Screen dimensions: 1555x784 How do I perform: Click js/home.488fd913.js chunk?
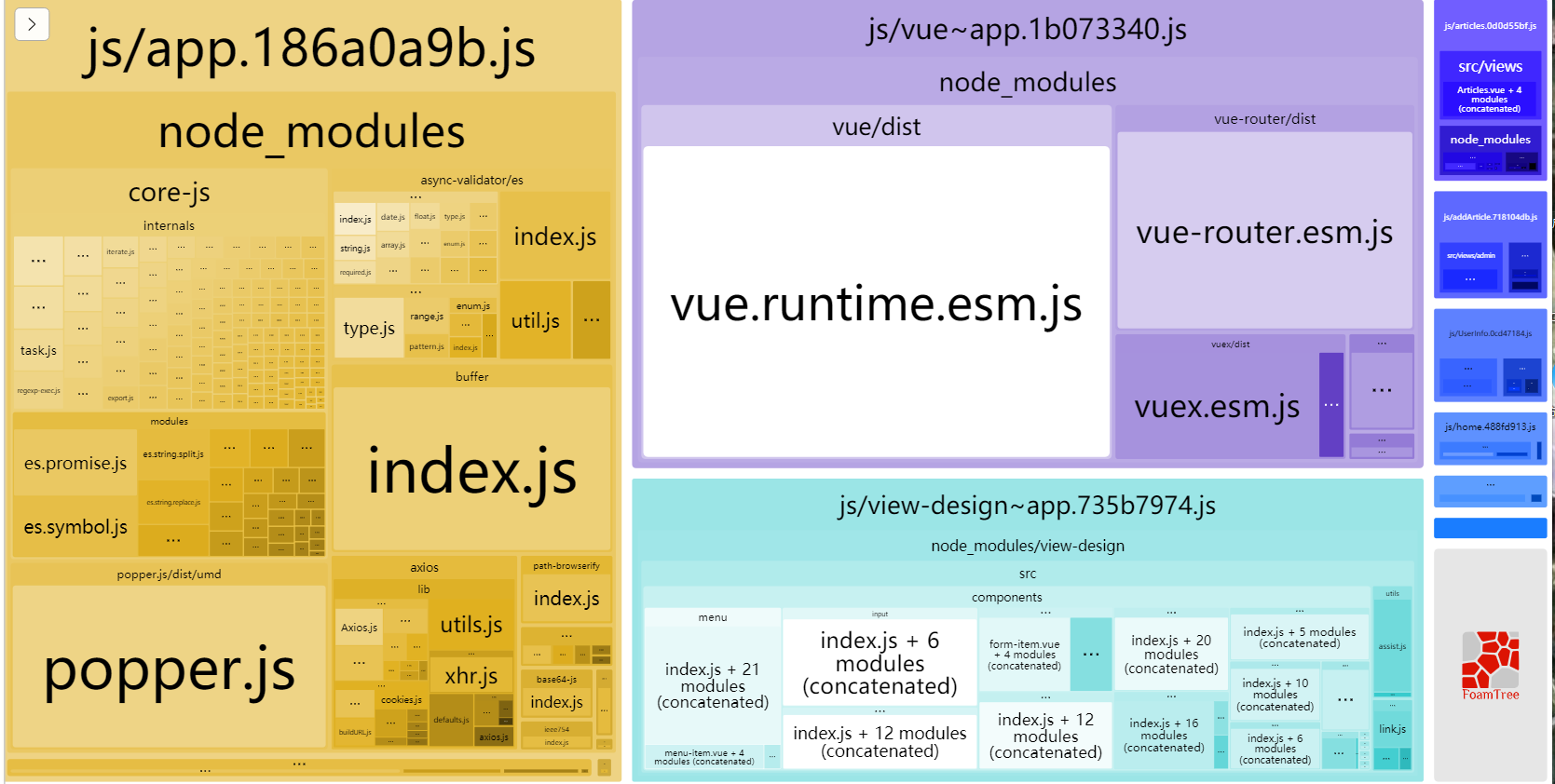coord(1490,426)
